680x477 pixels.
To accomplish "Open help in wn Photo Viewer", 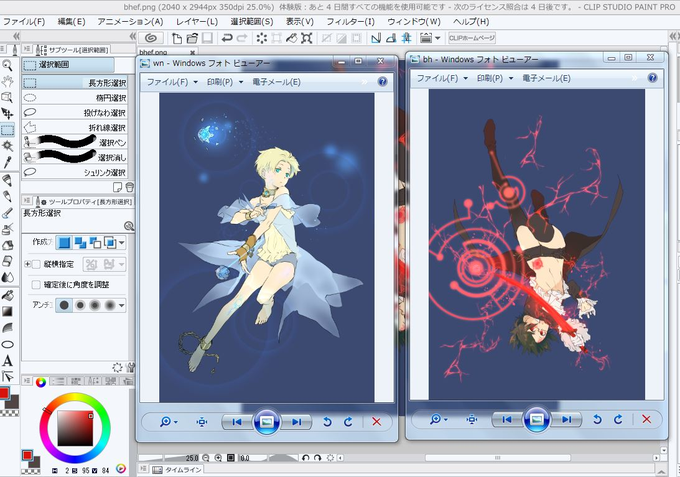I will [x=382, y=82].
